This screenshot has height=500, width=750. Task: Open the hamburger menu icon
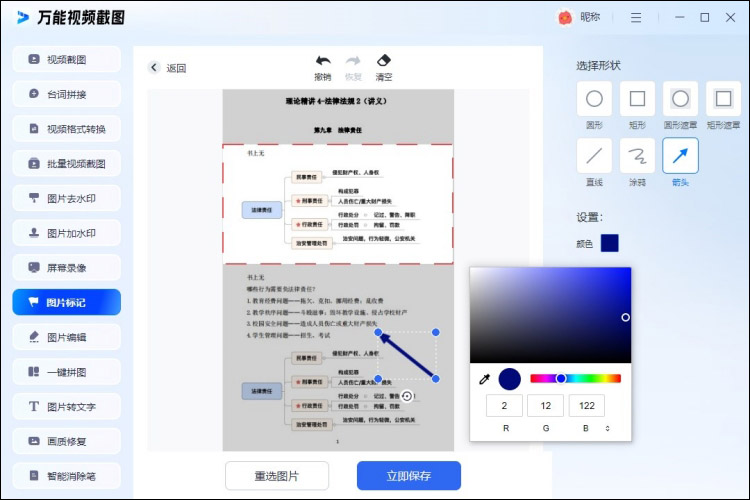[x=636, y=18]
